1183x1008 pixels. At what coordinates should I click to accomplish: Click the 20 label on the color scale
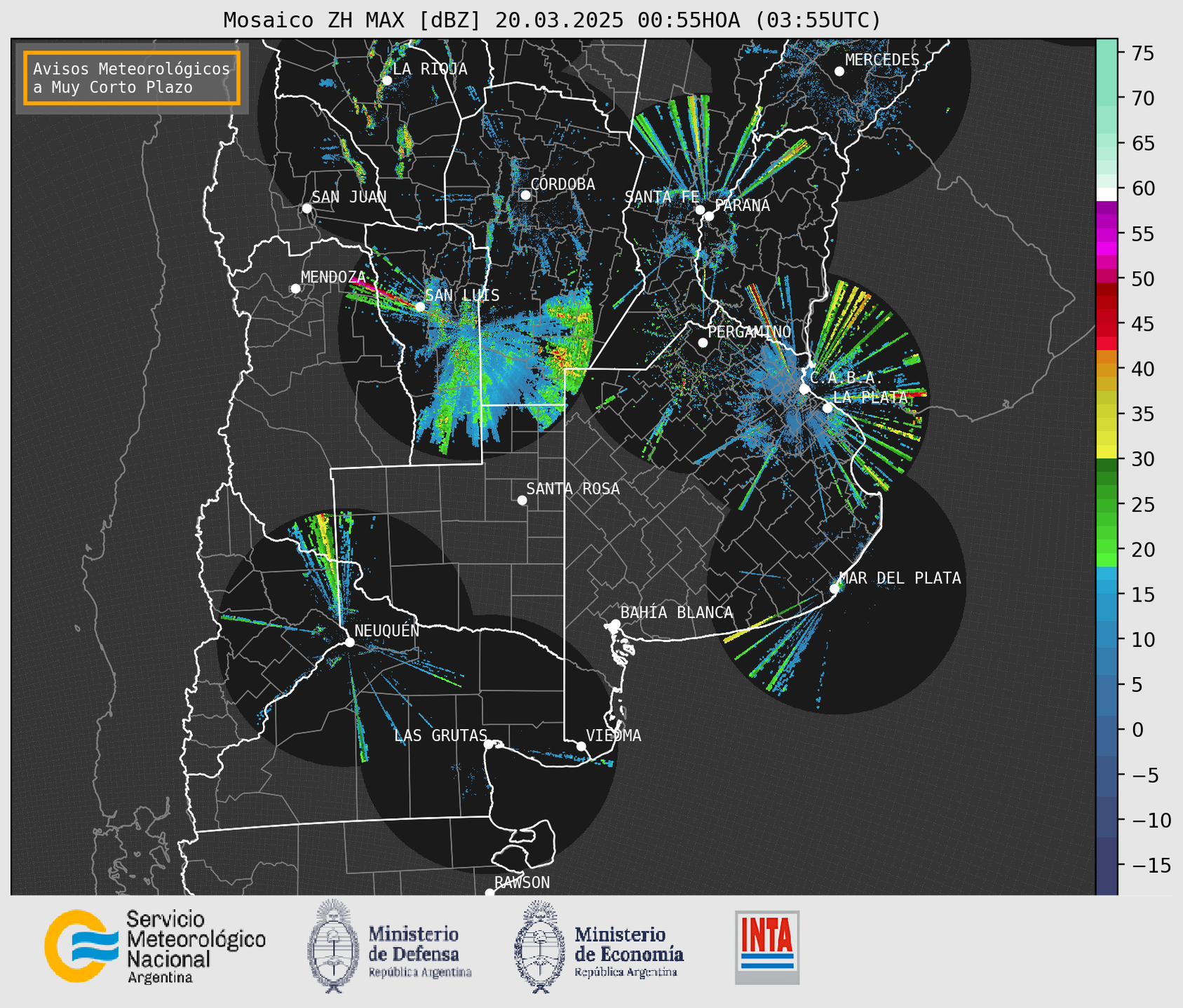click(x=1142, y=550)
